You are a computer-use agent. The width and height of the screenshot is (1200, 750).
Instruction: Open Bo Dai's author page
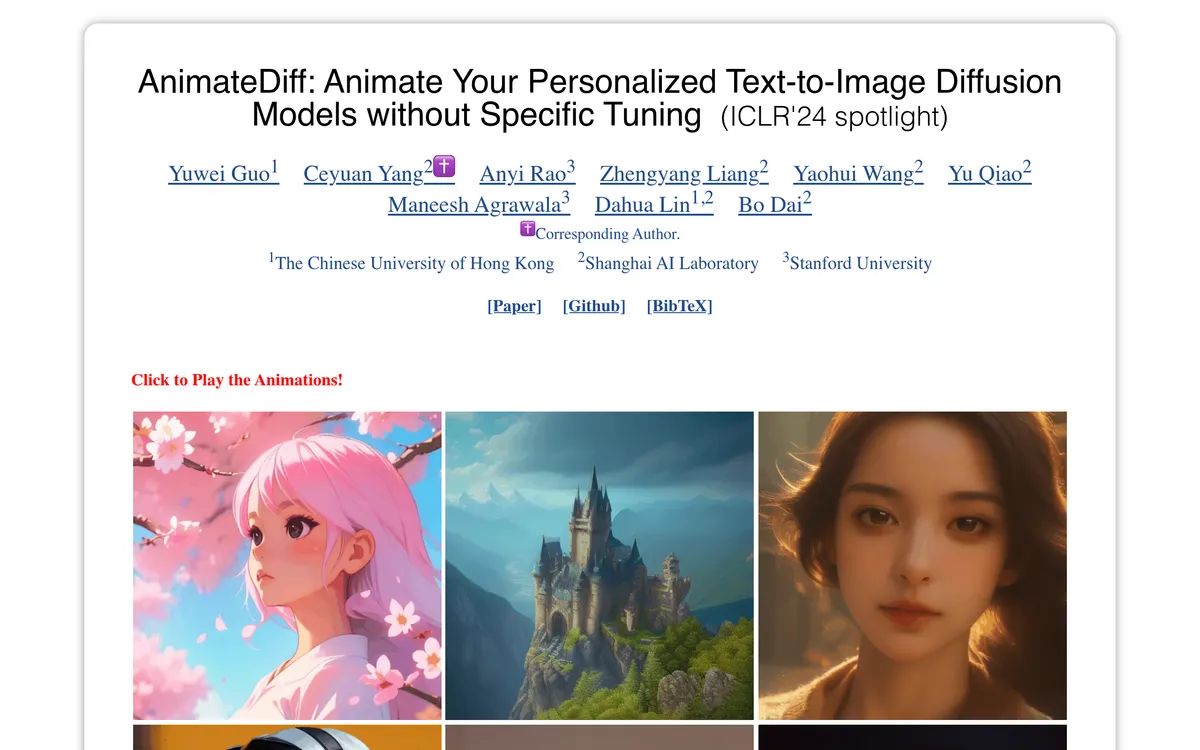pos(775,204)
